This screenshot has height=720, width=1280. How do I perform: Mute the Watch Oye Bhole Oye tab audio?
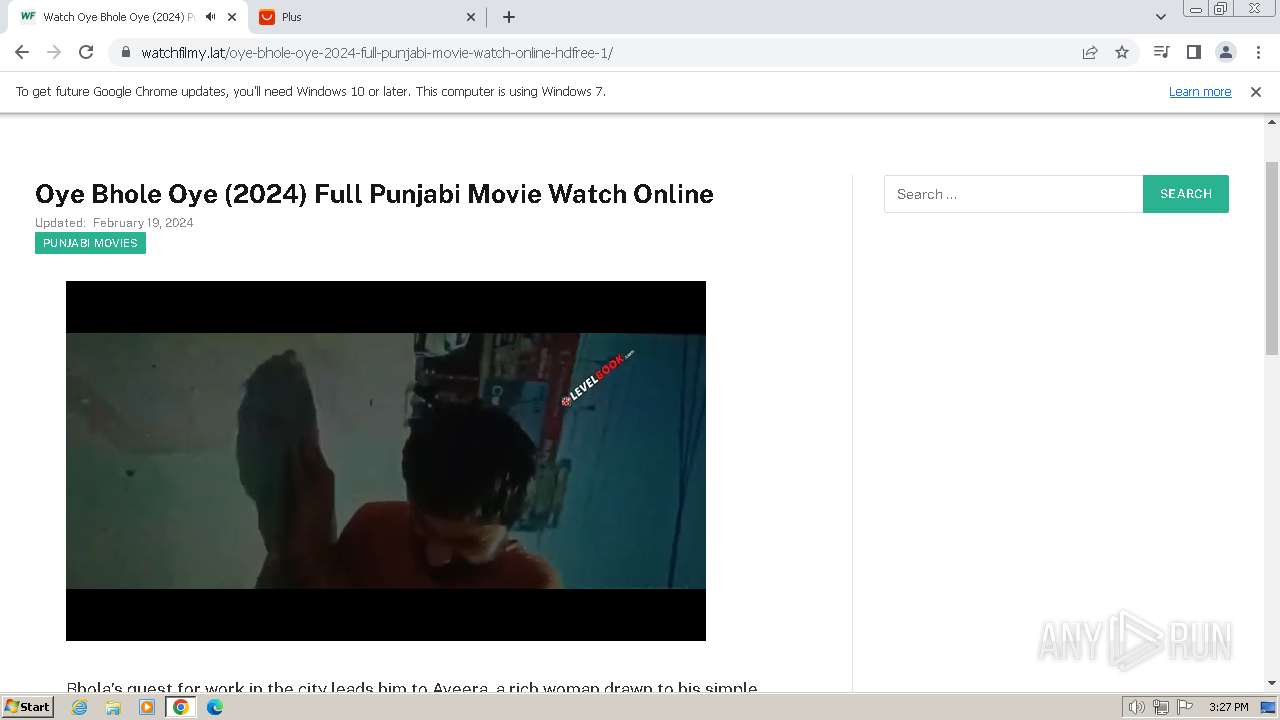tap(210, 17)
